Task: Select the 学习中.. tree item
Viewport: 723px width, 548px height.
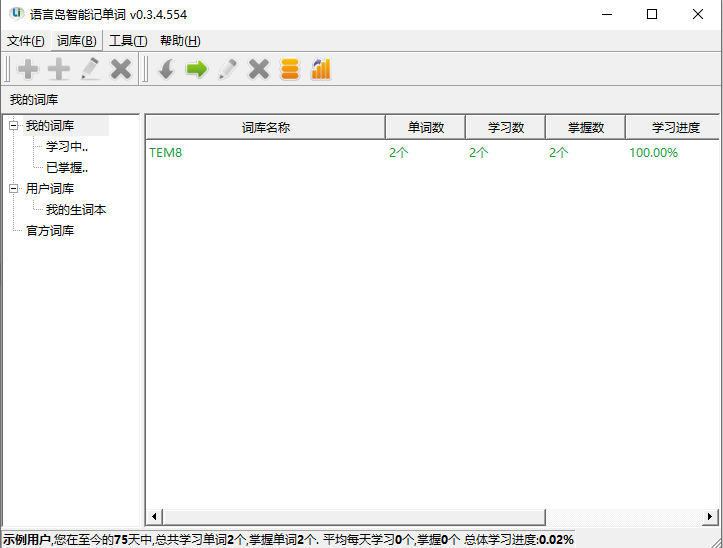Action: click(x=67, y=147)
